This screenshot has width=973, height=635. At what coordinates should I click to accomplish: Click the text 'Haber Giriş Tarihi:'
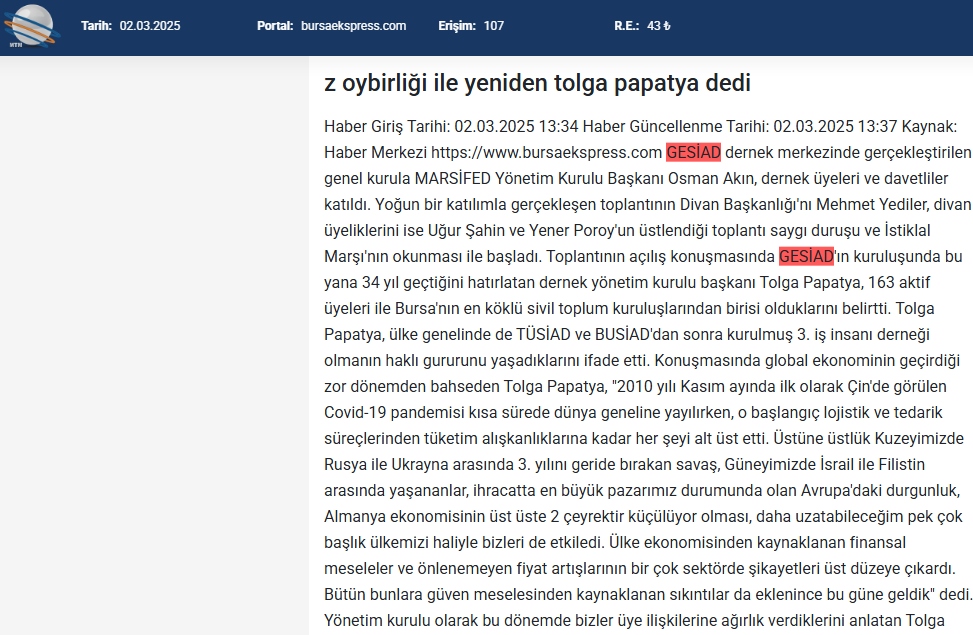click(x=387, y=127)
